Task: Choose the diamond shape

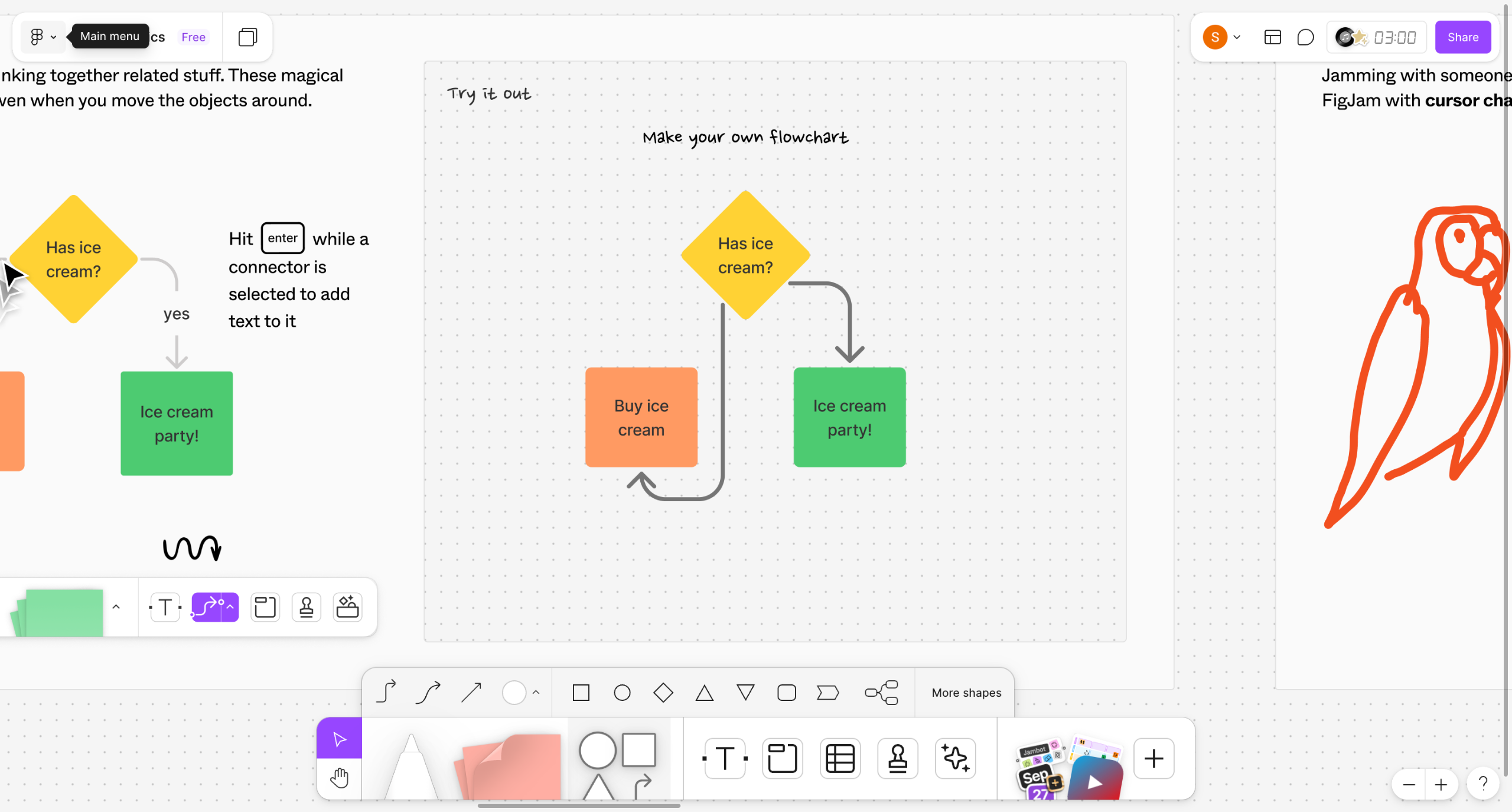Action: [x=663, y=692]
